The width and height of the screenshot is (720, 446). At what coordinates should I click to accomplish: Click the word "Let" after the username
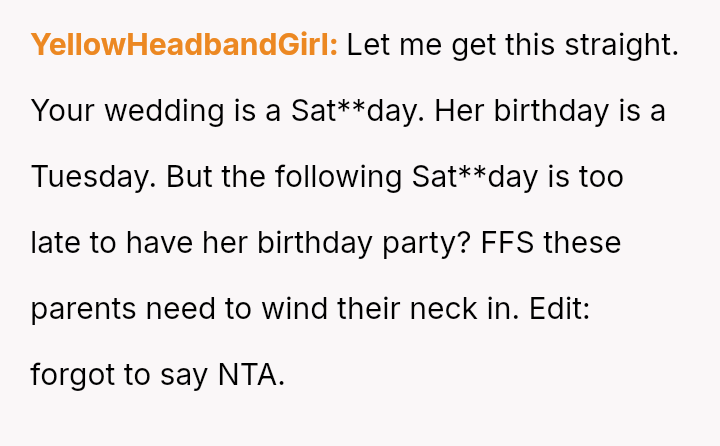click(x=368, y=45)
